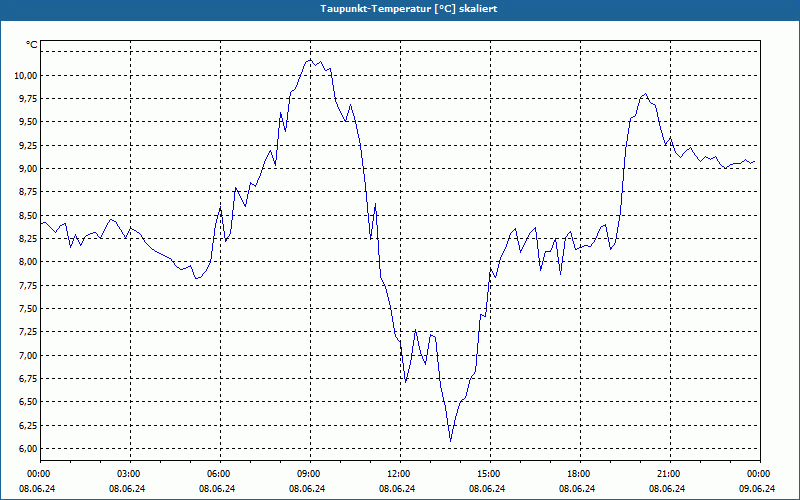800x500 pixels.
Task: Click the 7,75 y-axis value
Action: click(27, 285)
